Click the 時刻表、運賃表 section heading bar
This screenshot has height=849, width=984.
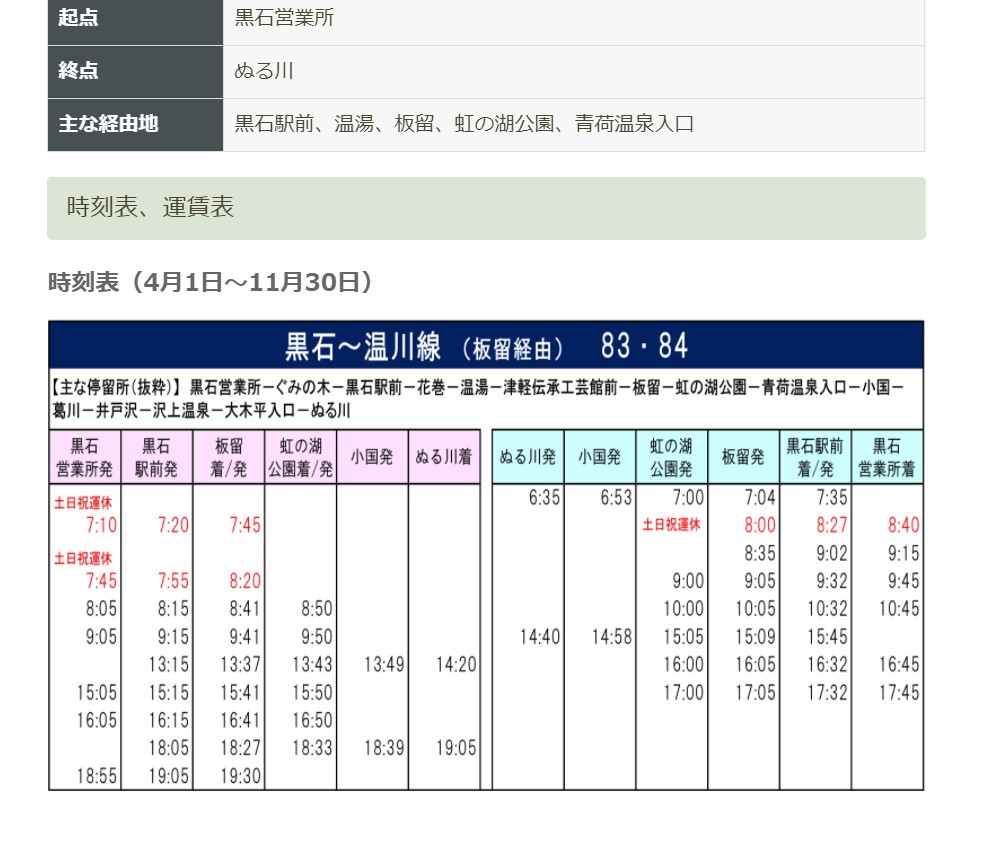pyautogui.click(x=486, y=208)
